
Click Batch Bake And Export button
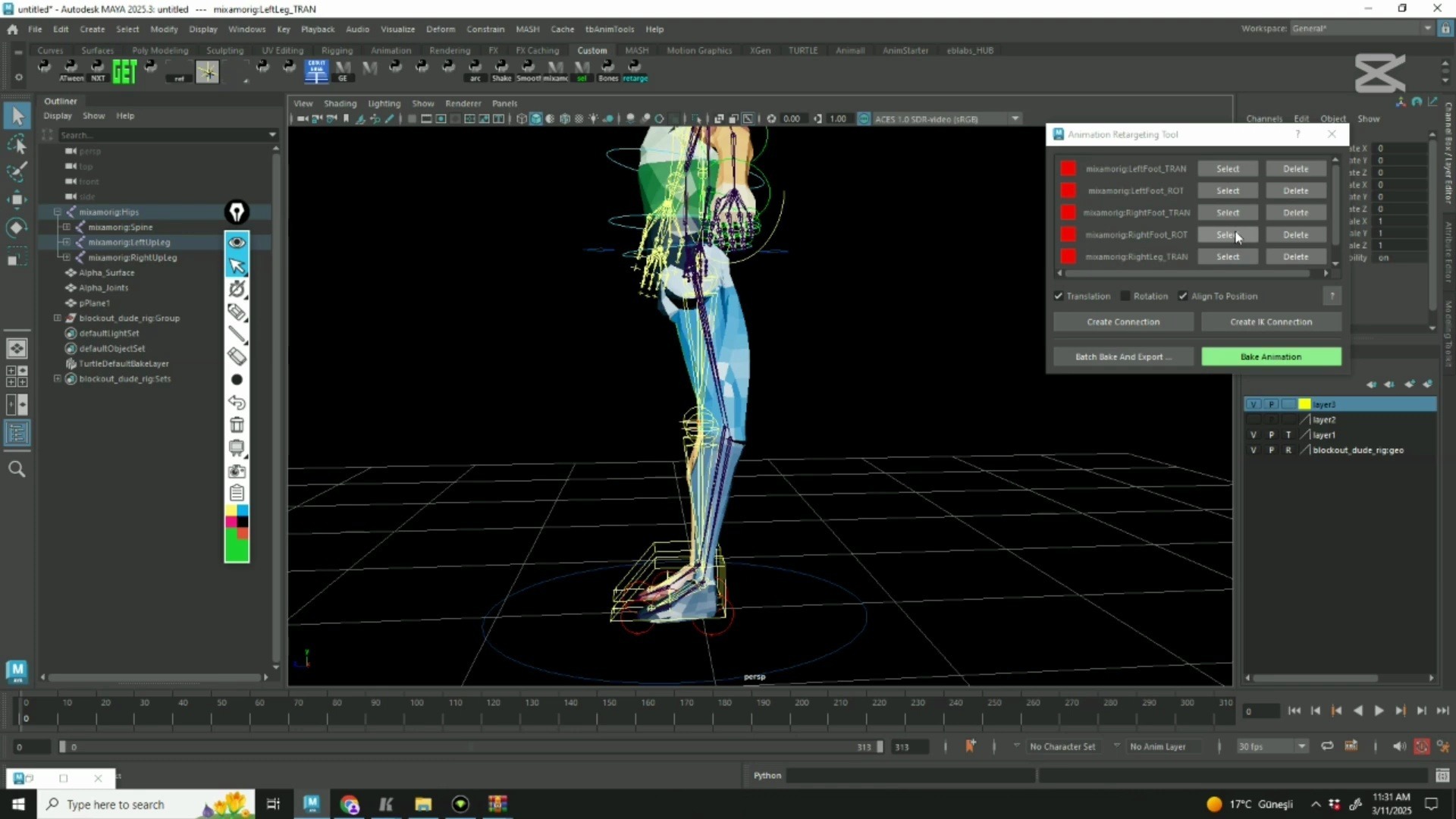(x=1123, y=357)
